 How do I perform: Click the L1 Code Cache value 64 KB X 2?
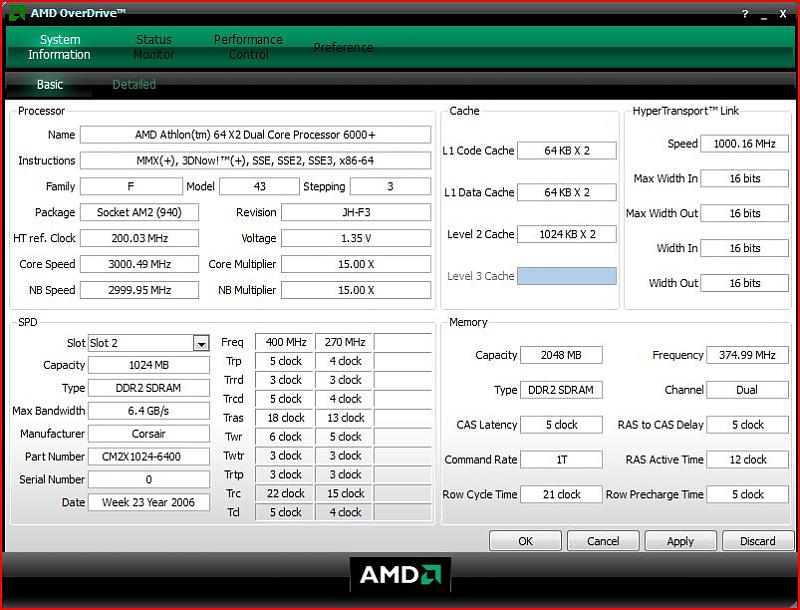pyautogui.click(x=567, y=151)
